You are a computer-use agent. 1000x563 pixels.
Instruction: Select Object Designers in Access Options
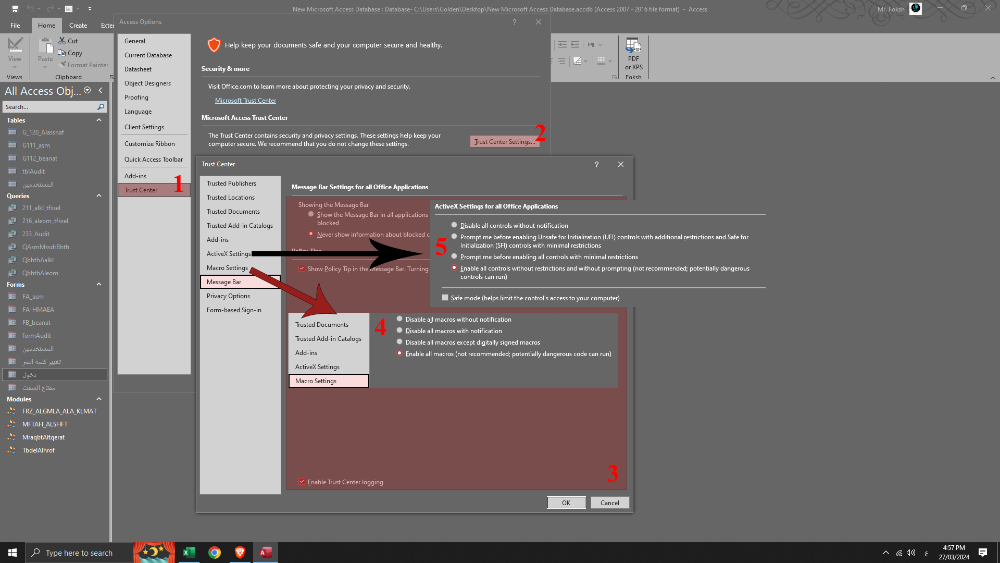147,83
